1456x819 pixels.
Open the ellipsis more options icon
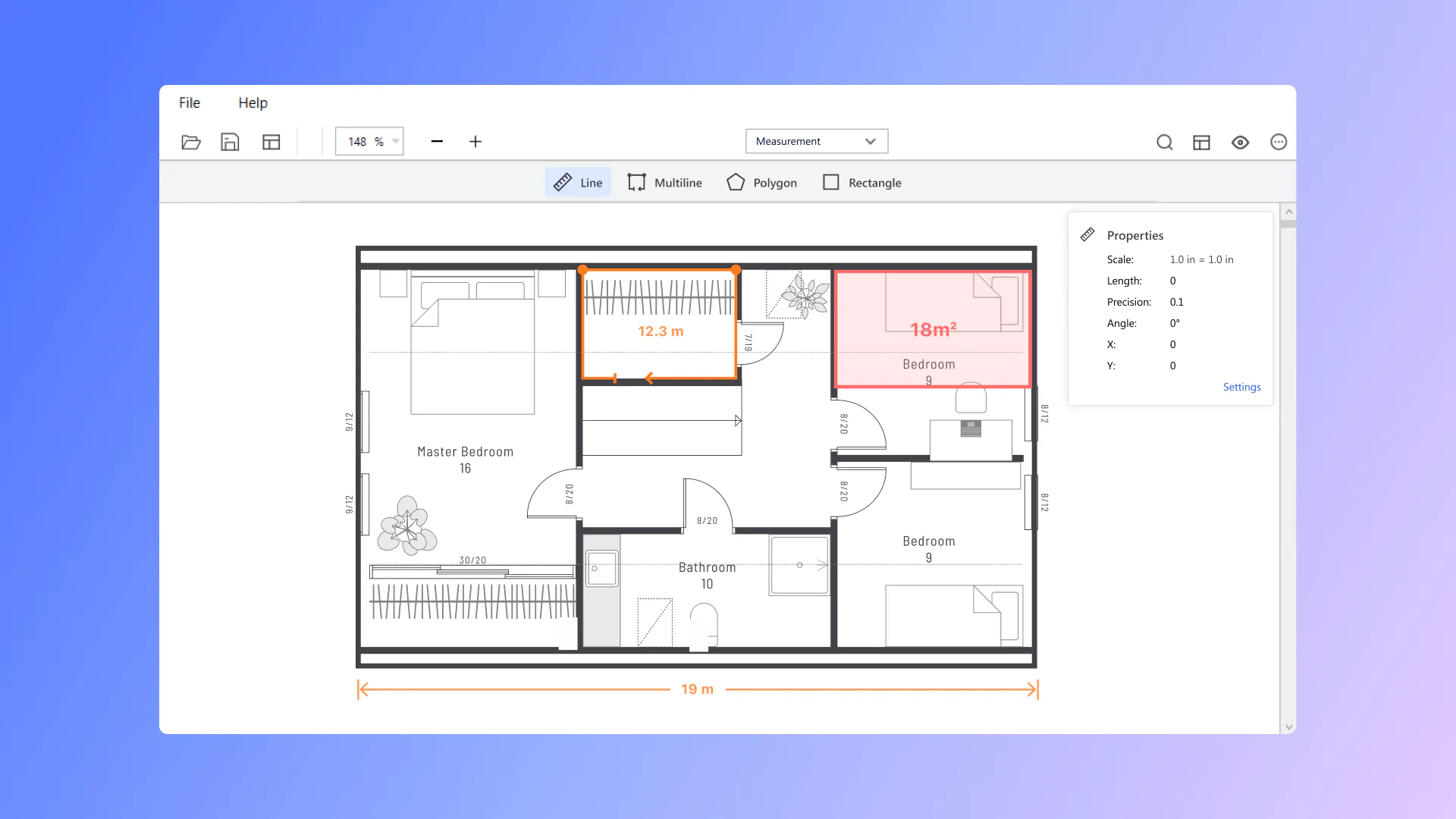(1279, 142)
